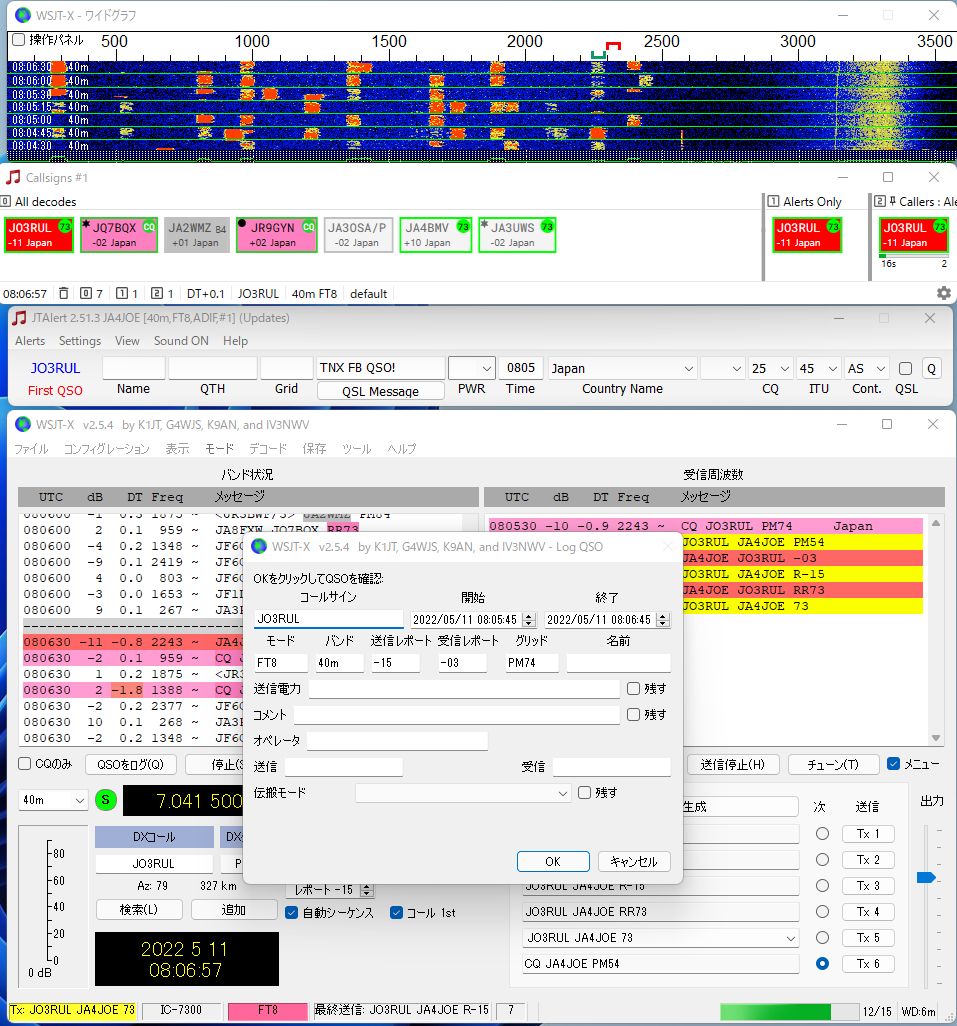
Task: Click the JTAlert app icon in title bar
Action: (20, 318)
